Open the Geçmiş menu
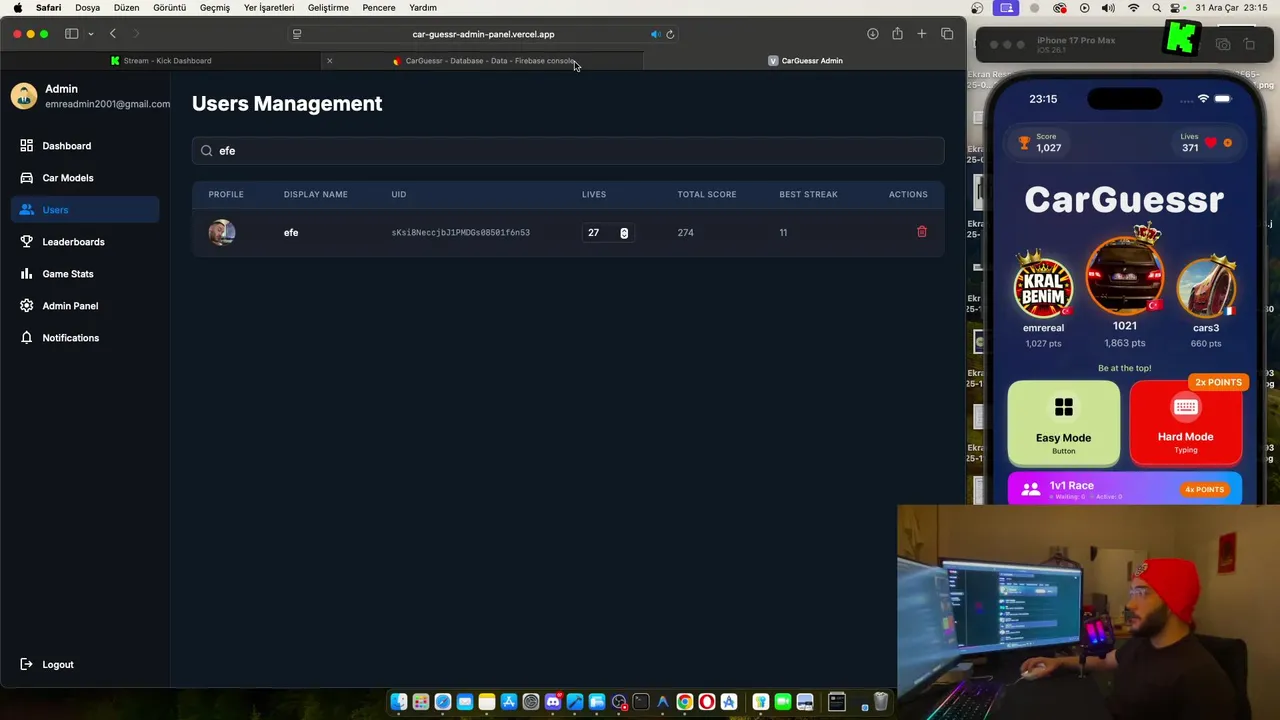 (x=215, y=8)
